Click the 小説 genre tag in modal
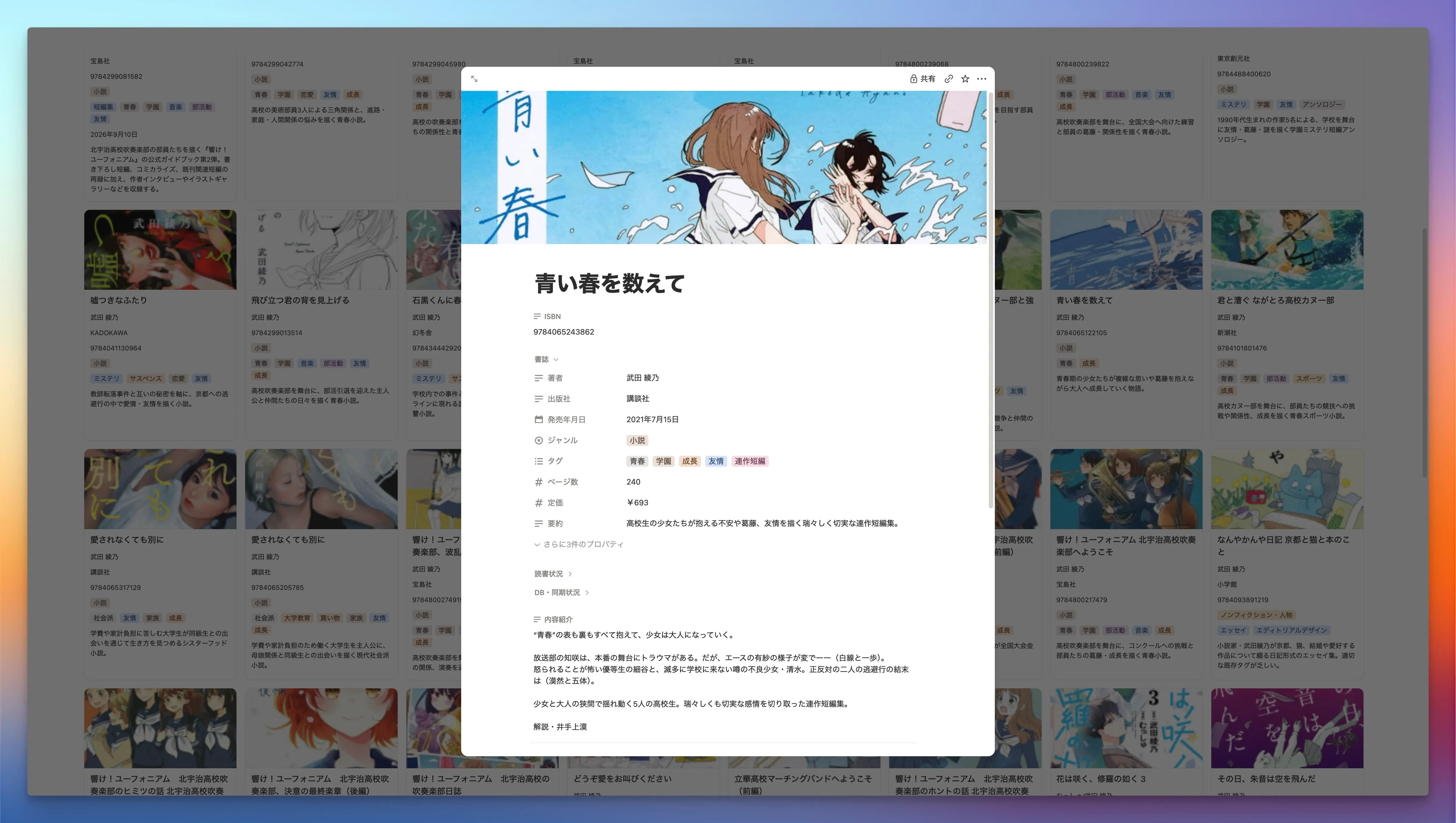This screenshot has width=1456, height=823. (x=637, y=440)
